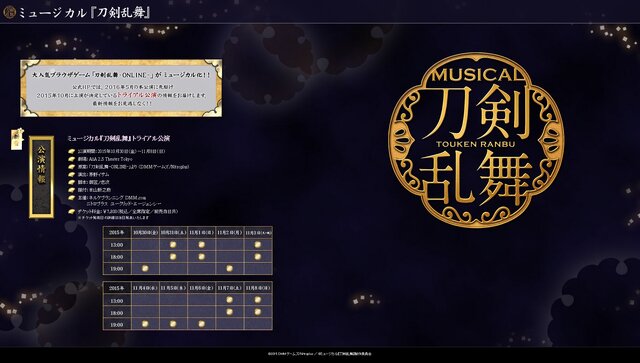Screen dimensions: 640x363
Task: Click the 2015年 cell in the lower schedule table
Action: click(x=117, y=288)
